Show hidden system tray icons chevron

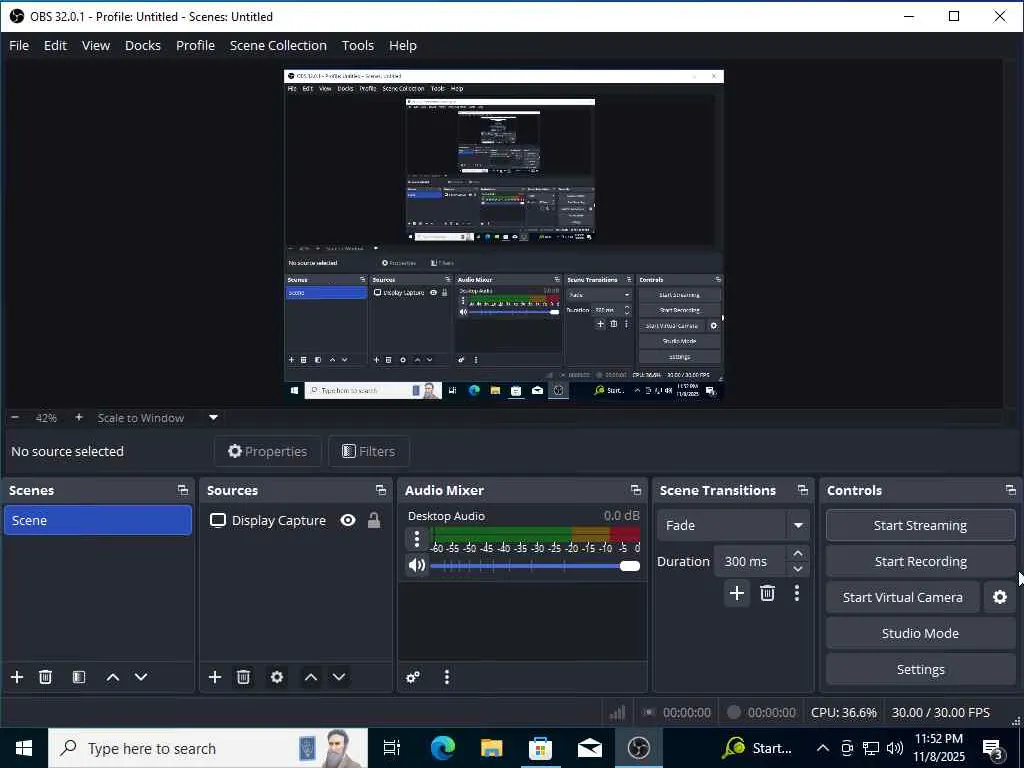click(x=823, y=748)
